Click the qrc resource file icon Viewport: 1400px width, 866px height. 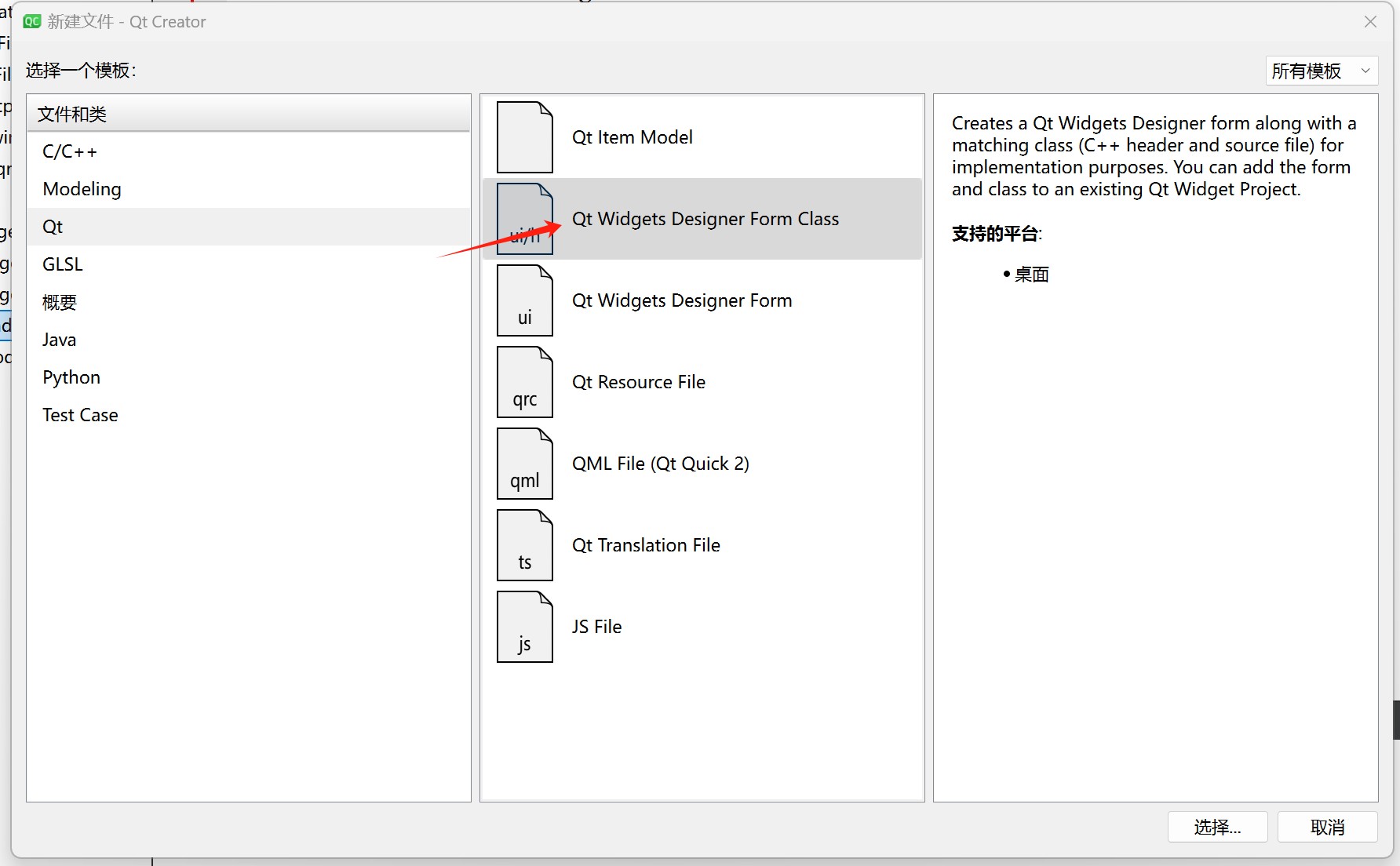pyautogui.click(x=524, y=382)
